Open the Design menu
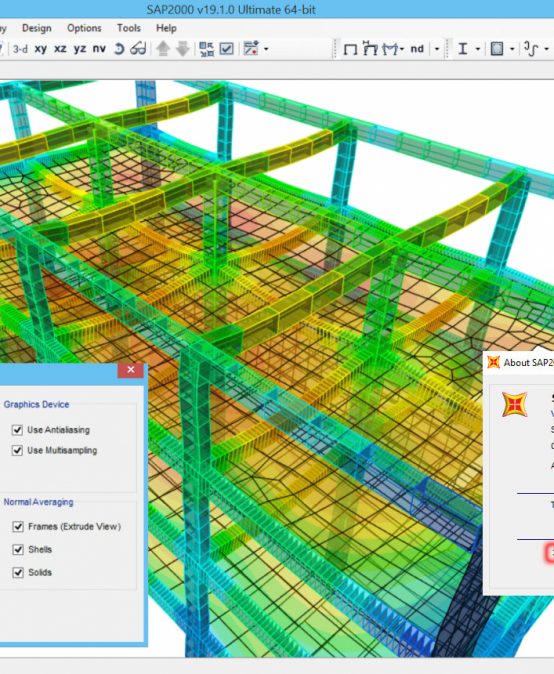This screenshot has width=554, height=674. [x=37, y=28]
